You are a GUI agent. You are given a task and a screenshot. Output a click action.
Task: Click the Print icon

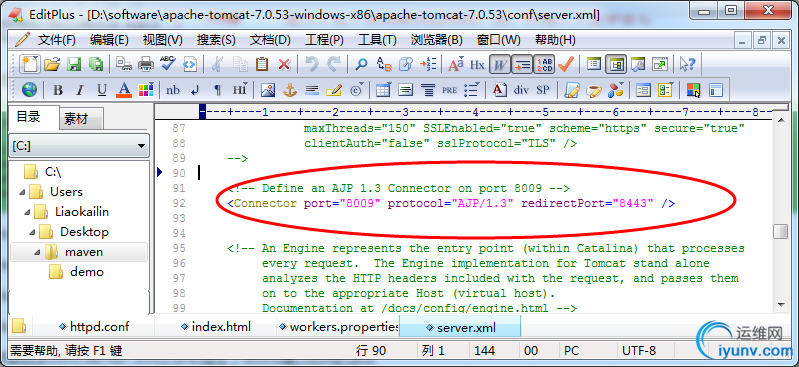[146, 64]
